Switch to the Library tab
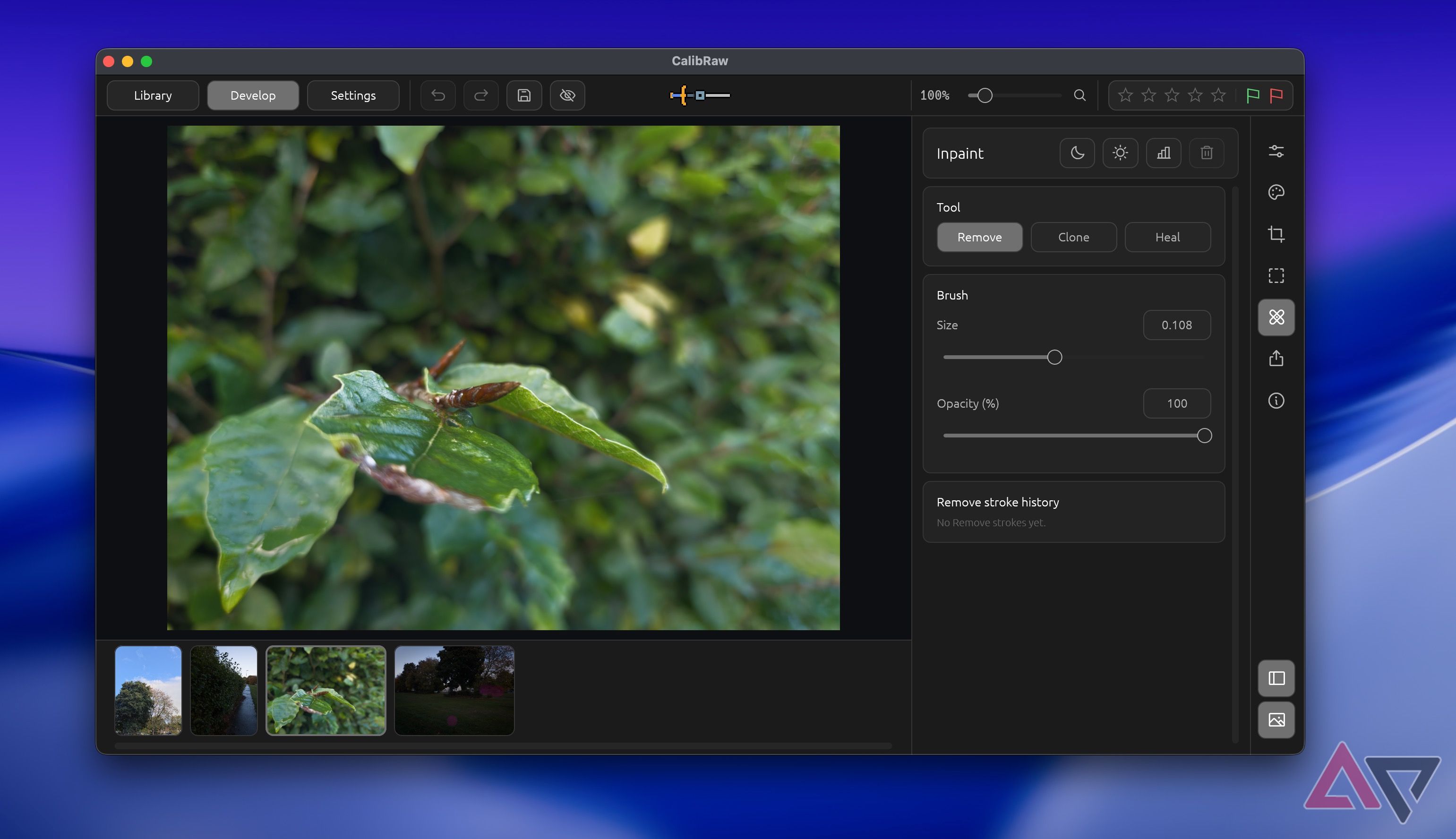1456x839 pixels. click(153, 95)
